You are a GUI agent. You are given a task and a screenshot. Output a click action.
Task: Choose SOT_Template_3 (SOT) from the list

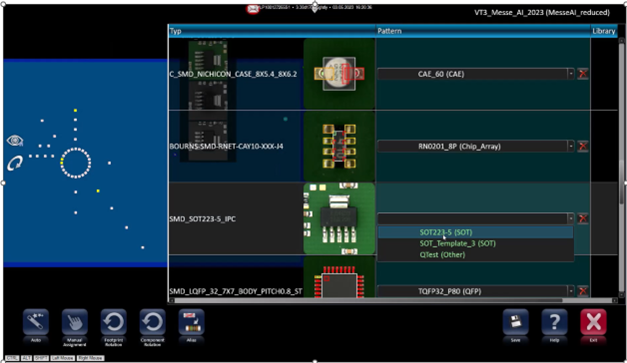click(475, 243)
